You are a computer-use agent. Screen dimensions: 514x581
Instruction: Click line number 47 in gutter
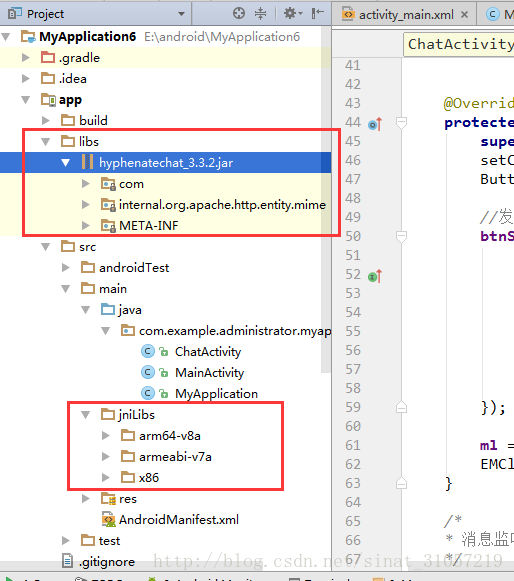pos(353,179)
